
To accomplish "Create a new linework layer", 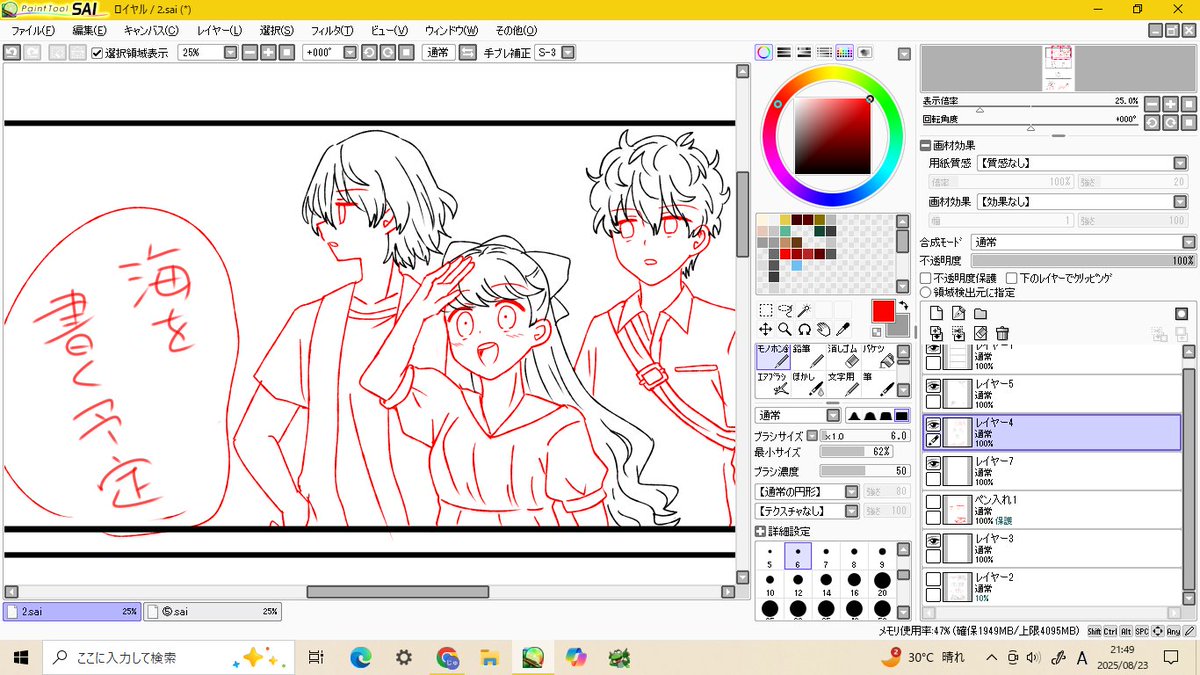I will 958,313.
